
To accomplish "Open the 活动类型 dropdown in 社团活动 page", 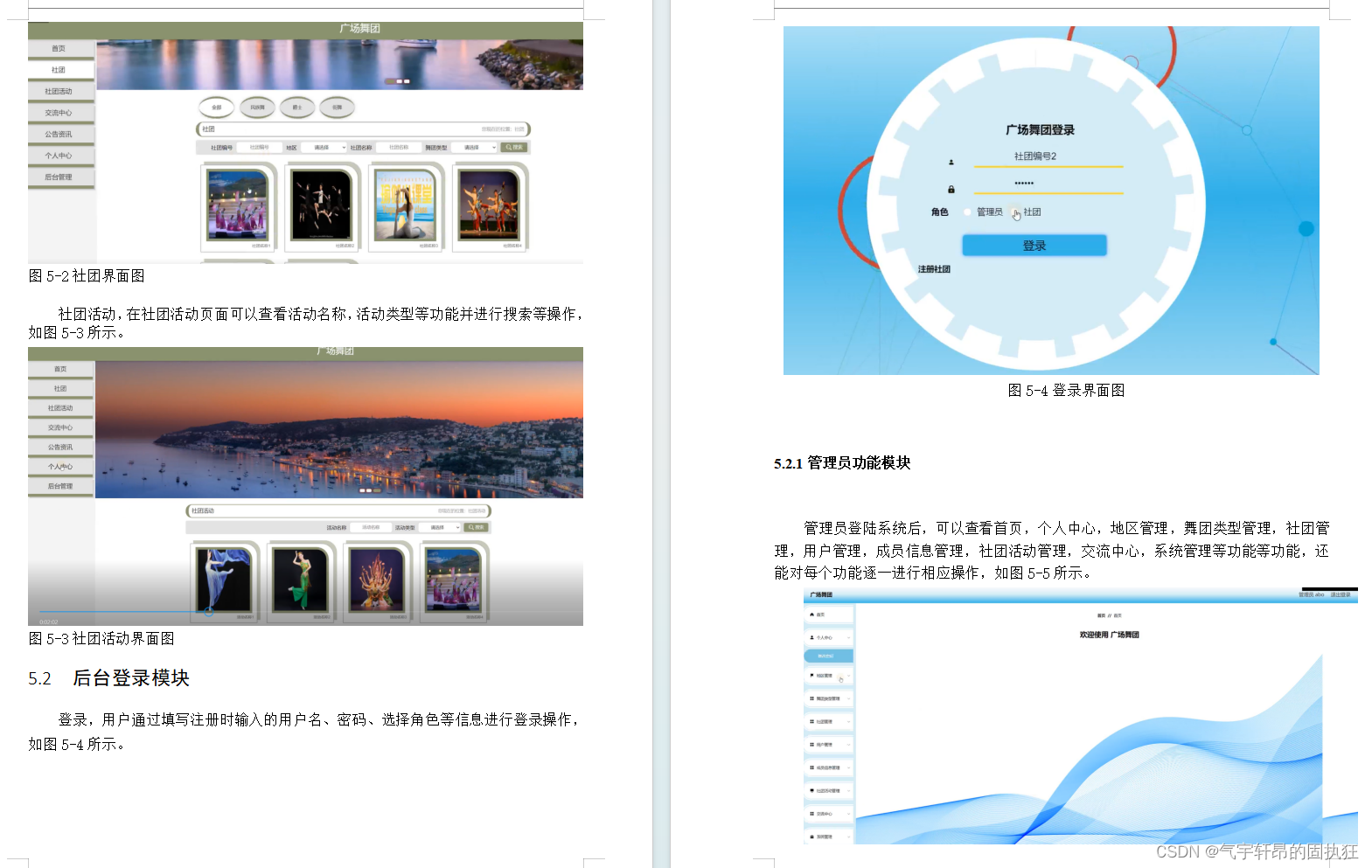I will coord(440,528).
